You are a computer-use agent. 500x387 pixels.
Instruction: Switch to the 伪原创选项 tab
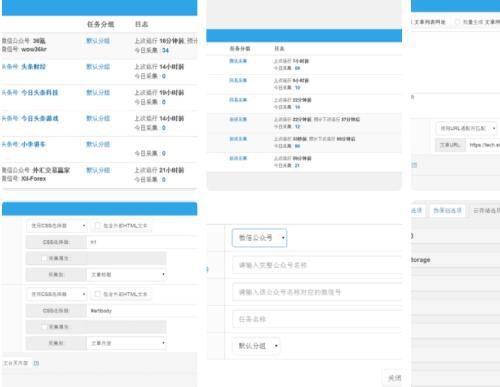[447, 211]
